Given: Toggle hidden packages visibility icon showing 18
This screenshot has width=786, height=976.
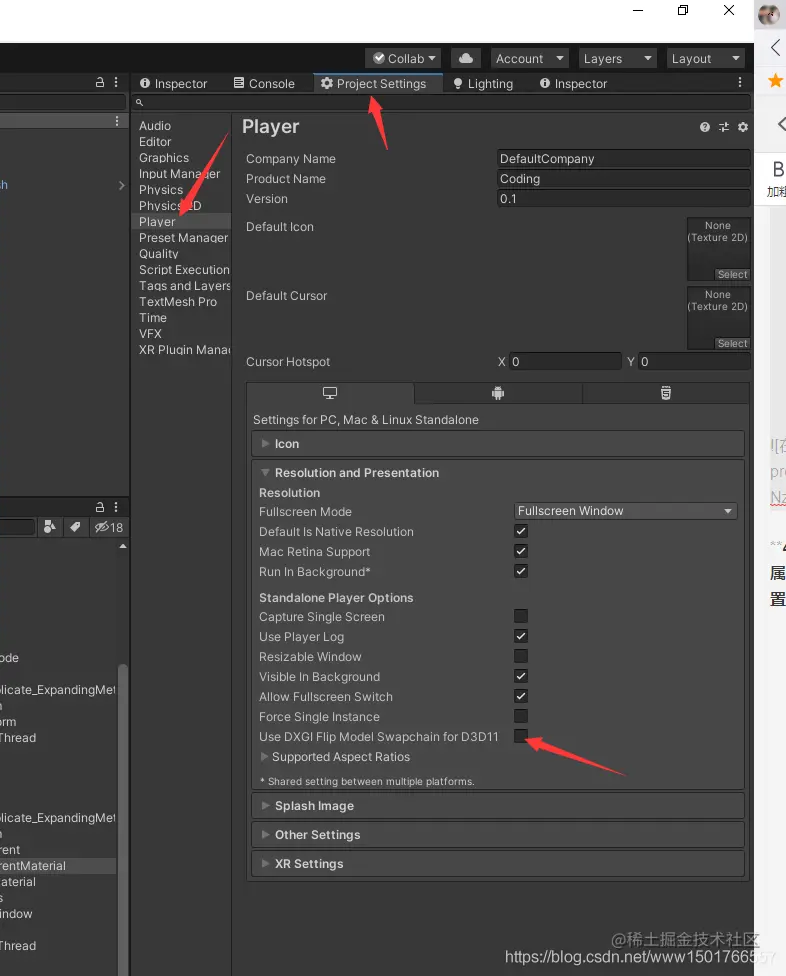Looking at the screenshot, I should tap(109, 527).
